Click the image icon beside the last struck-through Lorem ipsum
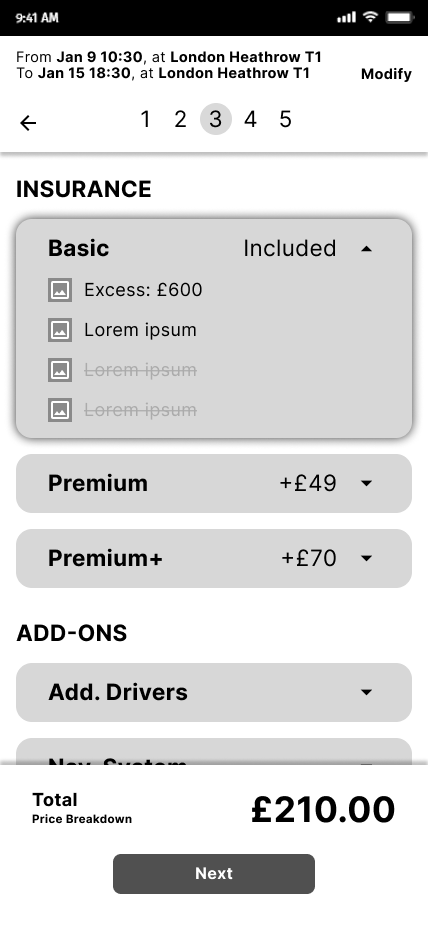 click(x=60, y=410)
